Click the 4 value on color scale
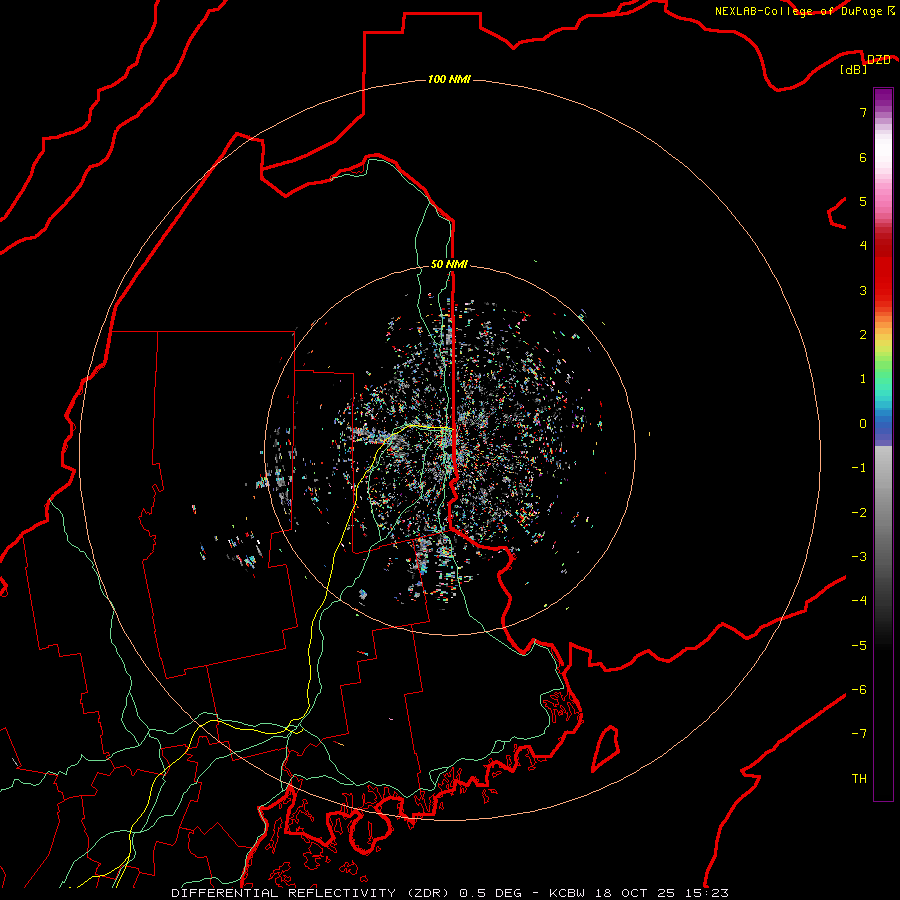Image resolution: width=900 pixels, height=900 pixels. click(863, 246)
